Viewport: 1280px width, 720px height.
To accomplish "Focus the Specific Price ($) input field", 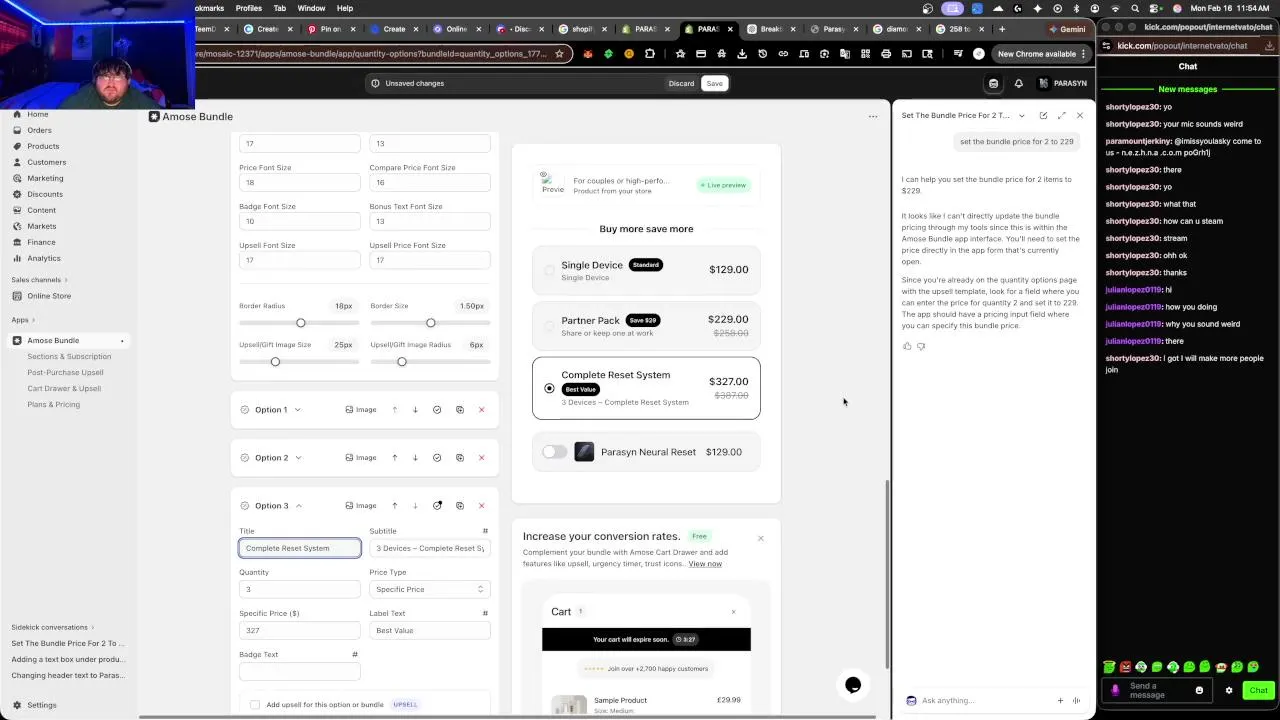I will [x=300, y=630].
